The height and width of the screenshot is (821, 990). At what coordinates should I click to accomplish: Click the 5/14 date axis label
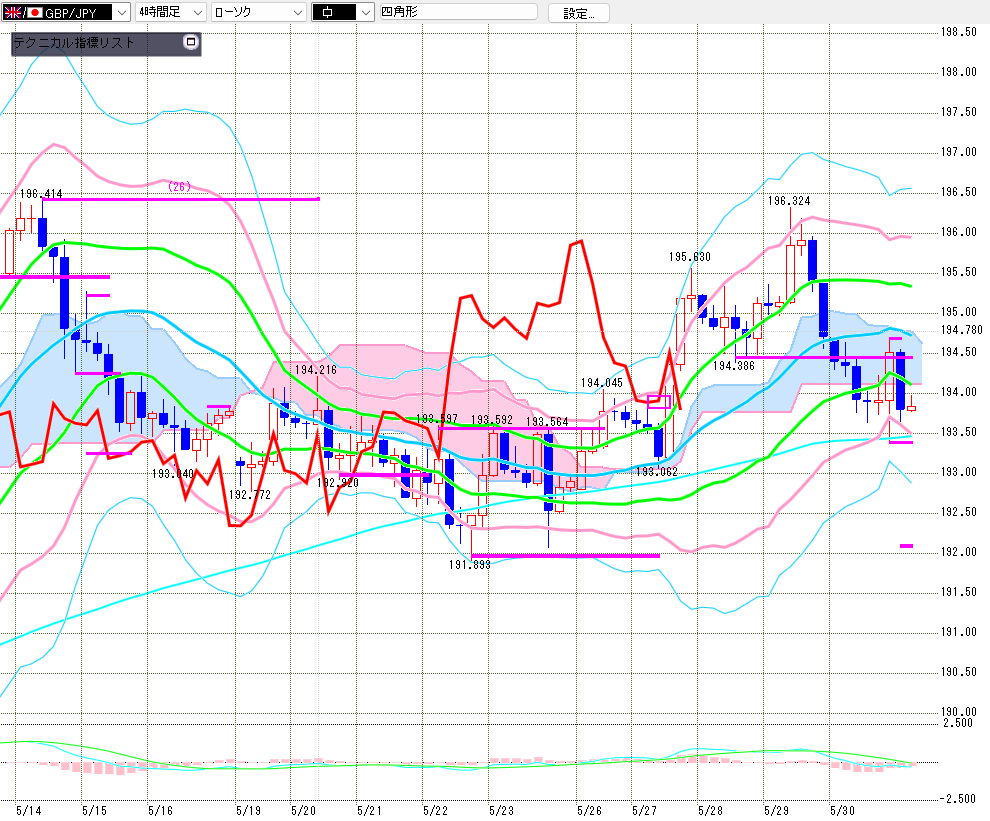tap(28, 810)
